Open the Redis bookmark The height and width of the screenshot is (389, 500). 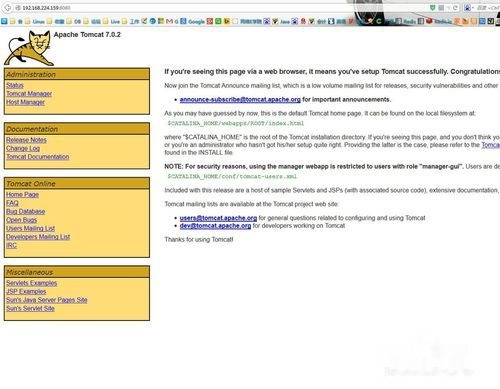(x=406, y=21)
